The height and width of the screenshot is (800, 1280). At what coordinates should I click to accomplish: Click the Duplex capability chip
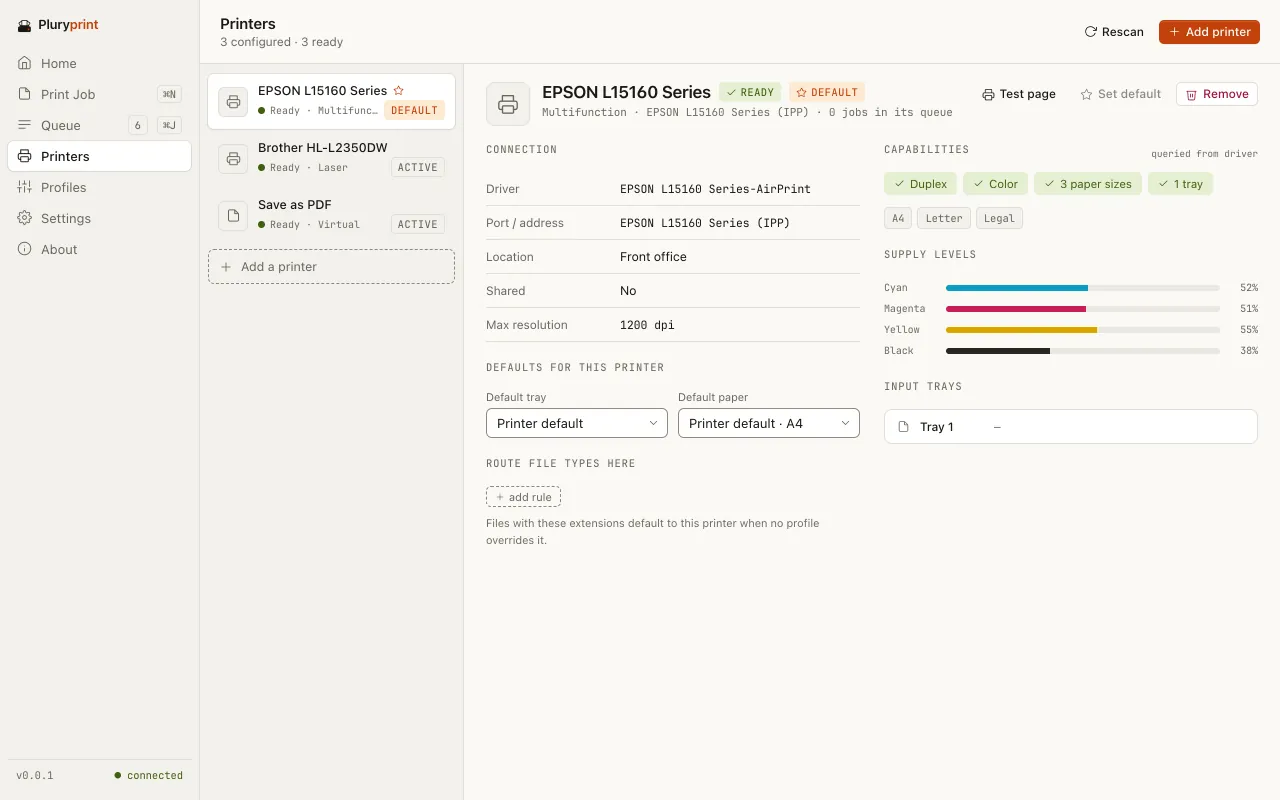pos(921,184)
